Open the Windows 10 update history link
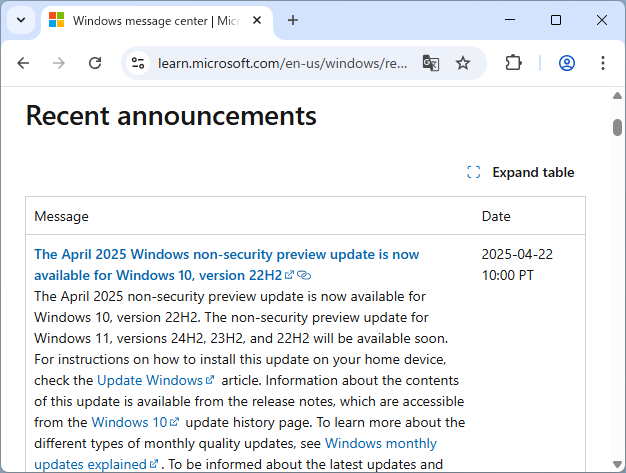This screenshot has height=473, width=626. [x=135, y=422]
